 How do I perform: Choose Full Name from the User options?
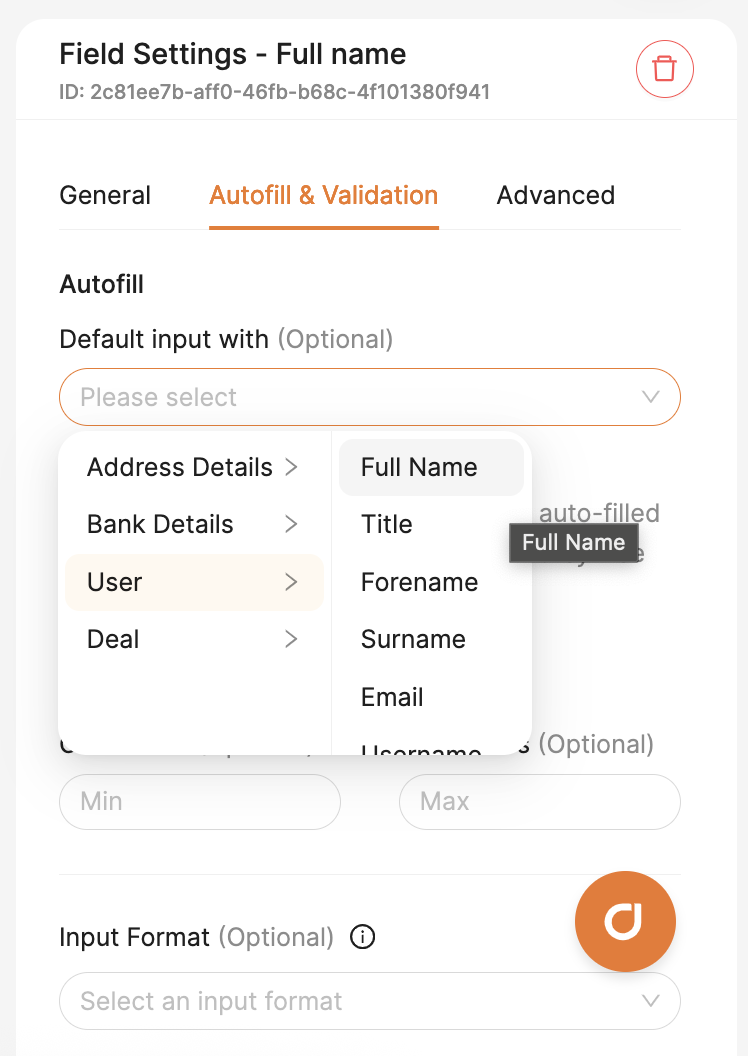coord(431,467)
